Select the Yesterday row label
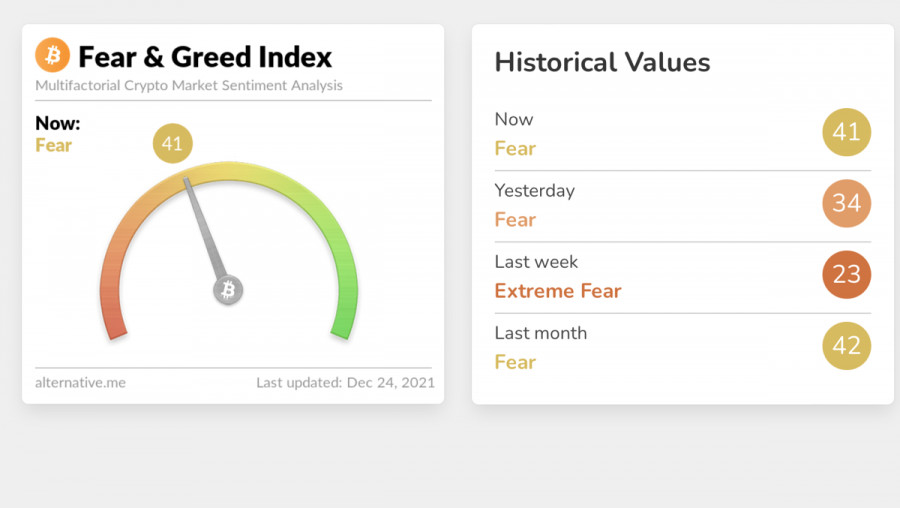This screenshot has height=508, width=900. [x=534, y=191]
